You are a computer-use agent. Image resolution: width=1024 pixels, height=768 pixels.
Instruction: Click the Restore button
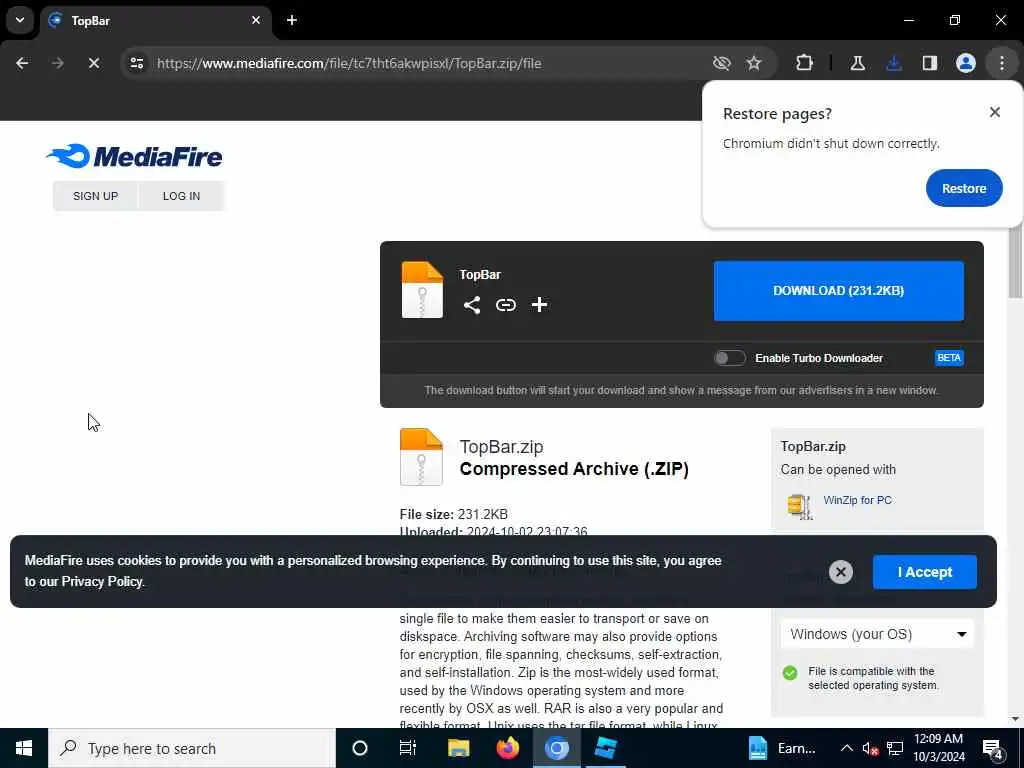pos(964,188)
